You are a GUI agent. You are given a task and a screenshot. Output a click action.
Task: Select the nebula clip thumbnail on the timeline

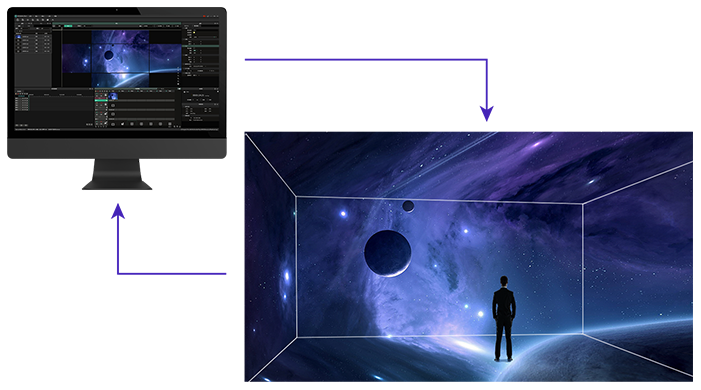(113, 96)
